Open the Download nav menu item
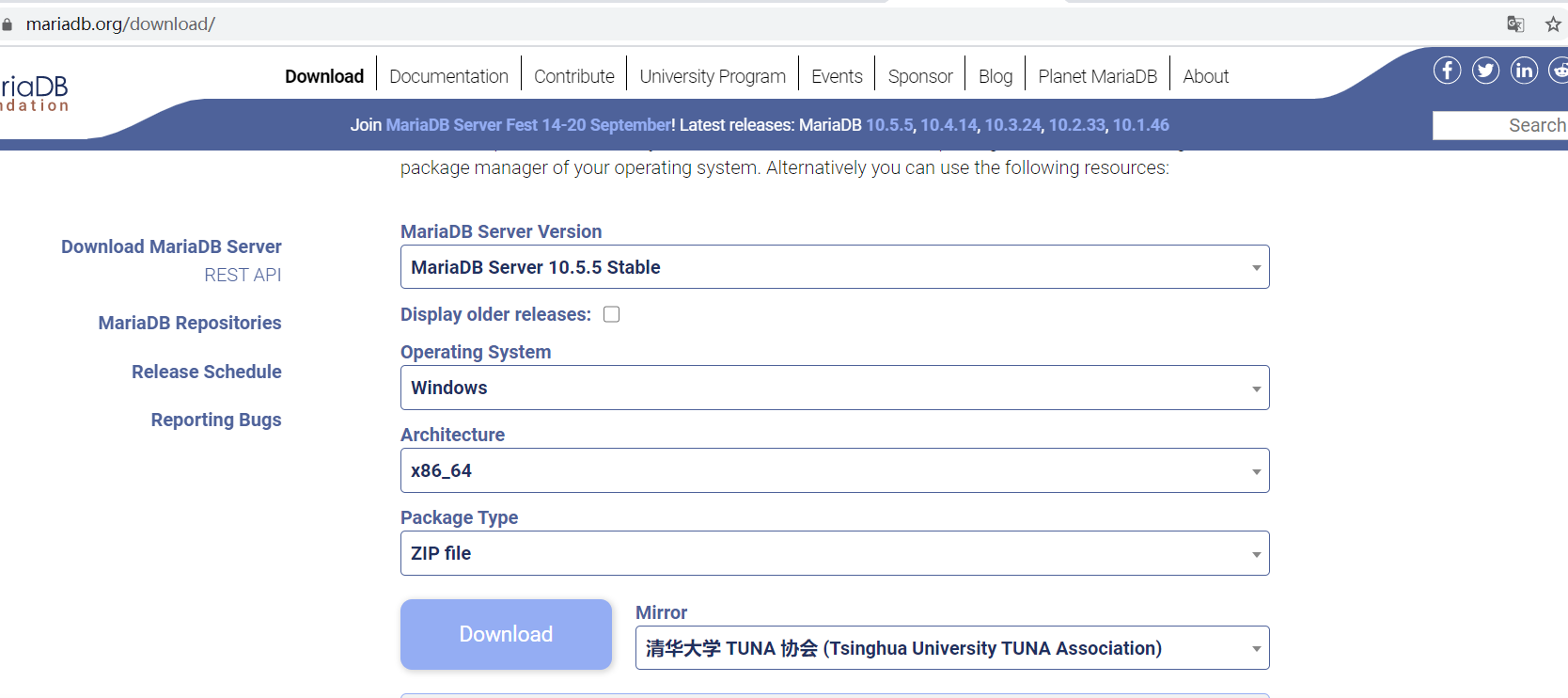1568x698 pixels. click(x=324, y=76)
